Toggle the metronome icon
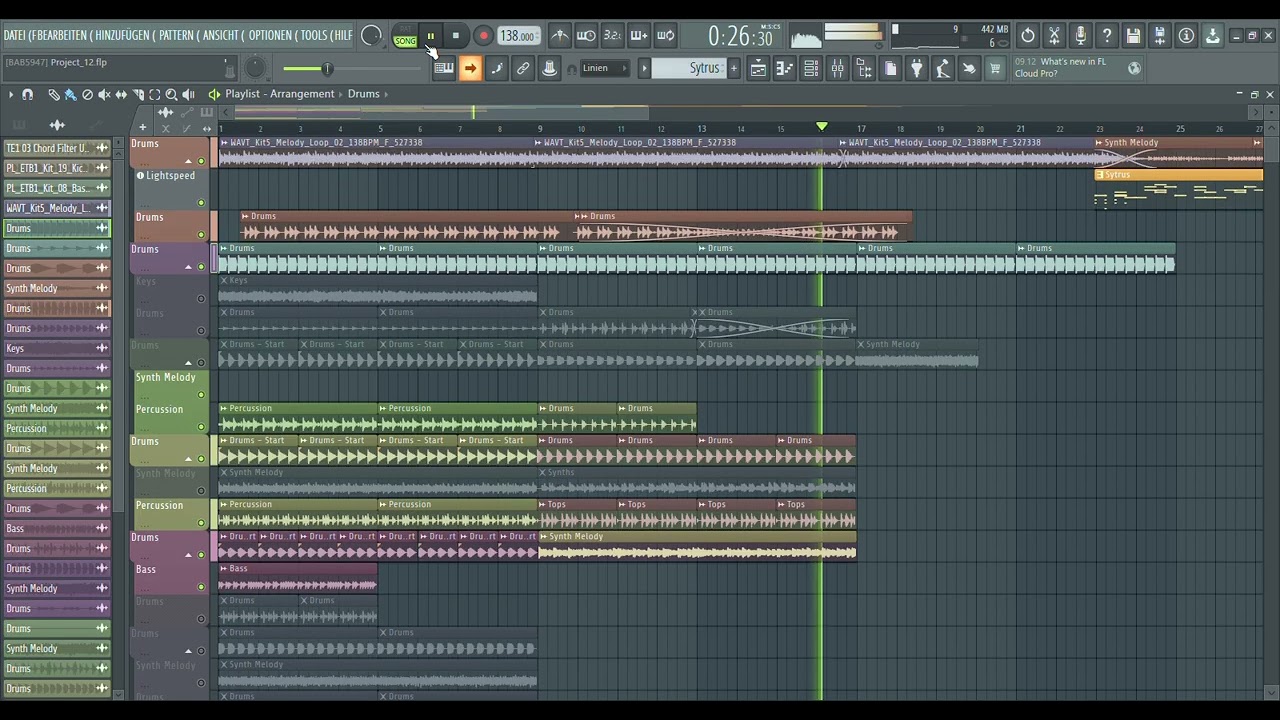 (560, 36)
